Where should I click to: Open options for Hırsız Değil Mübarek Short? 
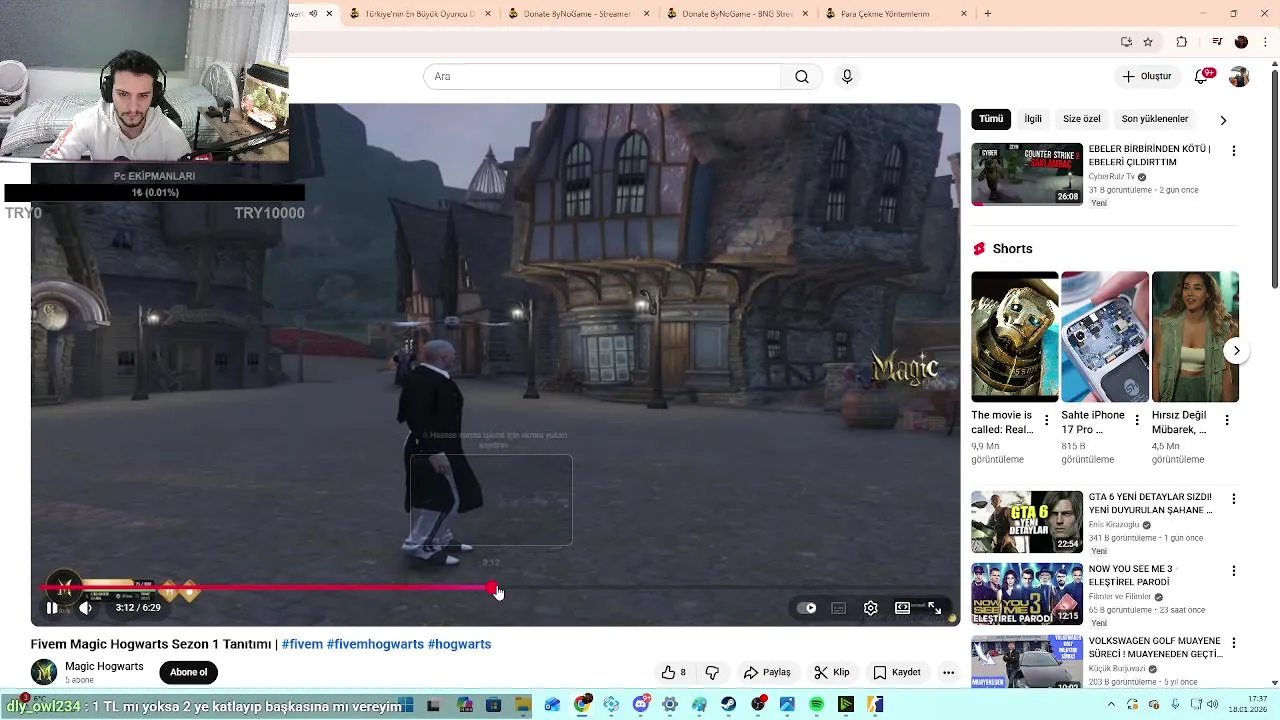1227,420
